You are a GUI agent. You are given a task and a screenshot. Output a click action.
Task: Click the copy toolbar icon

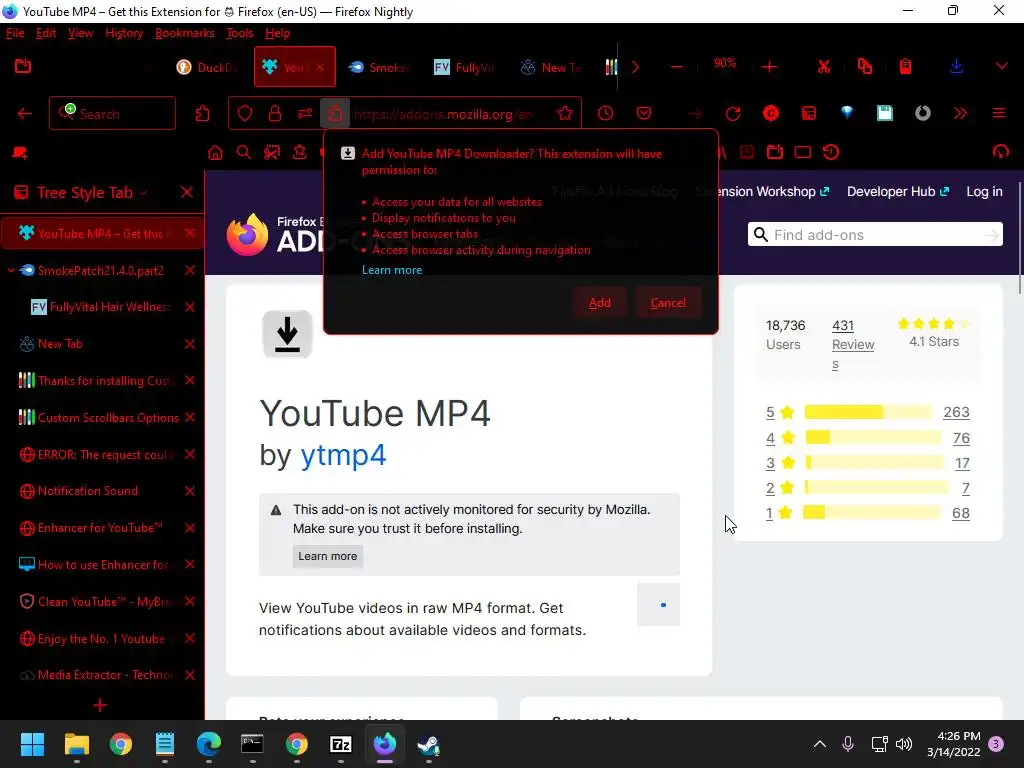[865, 67]
